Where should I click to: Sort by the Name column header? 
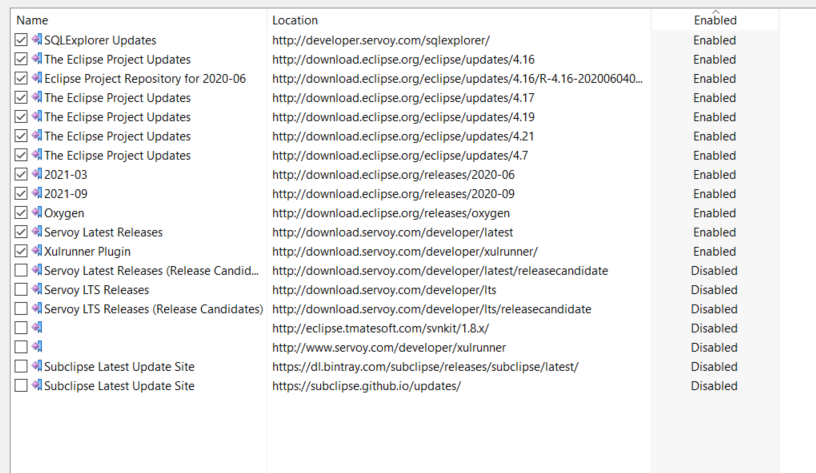click(x=139, y=20)
